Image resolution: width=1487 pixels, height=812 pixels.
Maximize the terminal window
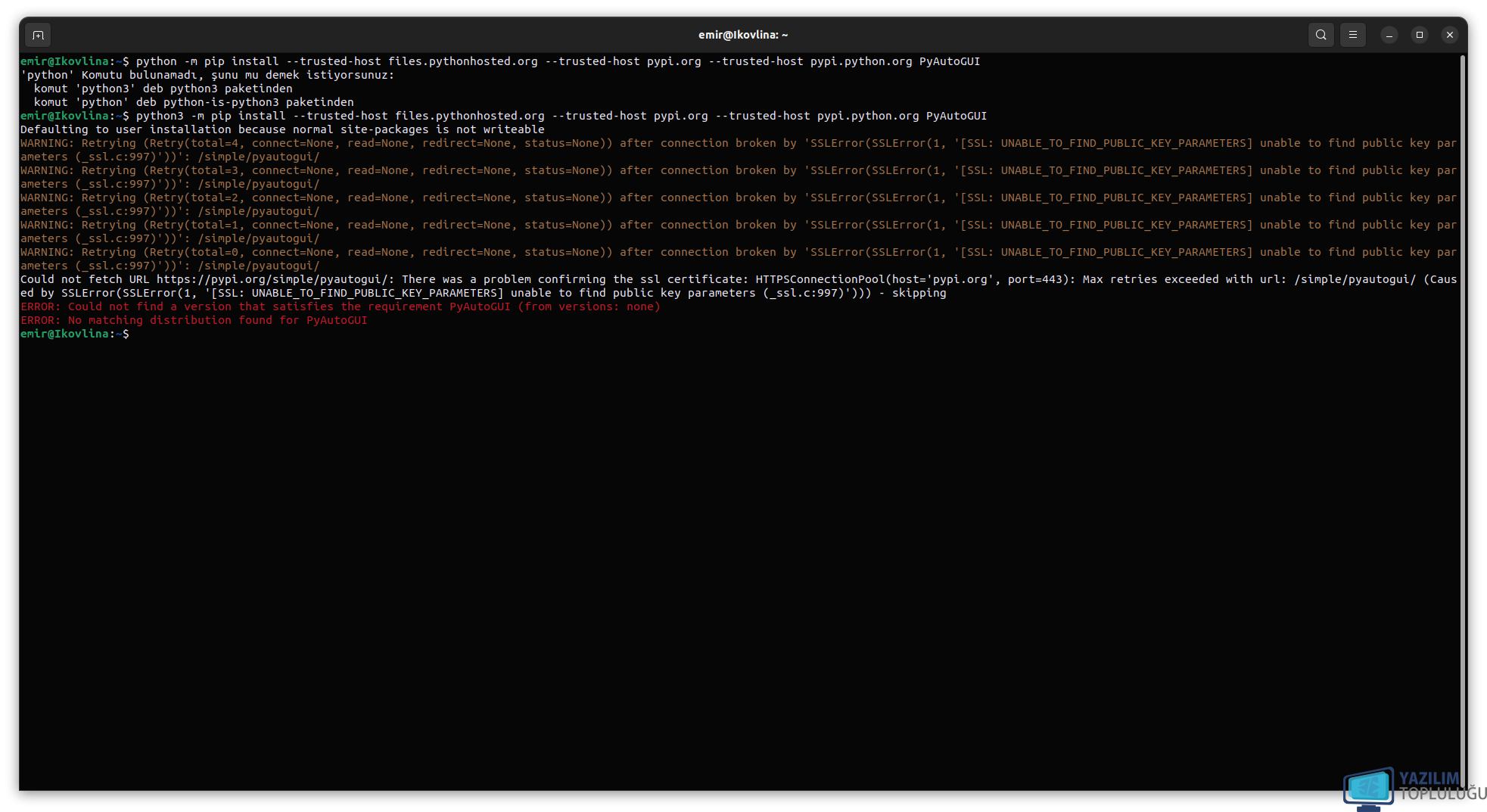(1420, 35)
